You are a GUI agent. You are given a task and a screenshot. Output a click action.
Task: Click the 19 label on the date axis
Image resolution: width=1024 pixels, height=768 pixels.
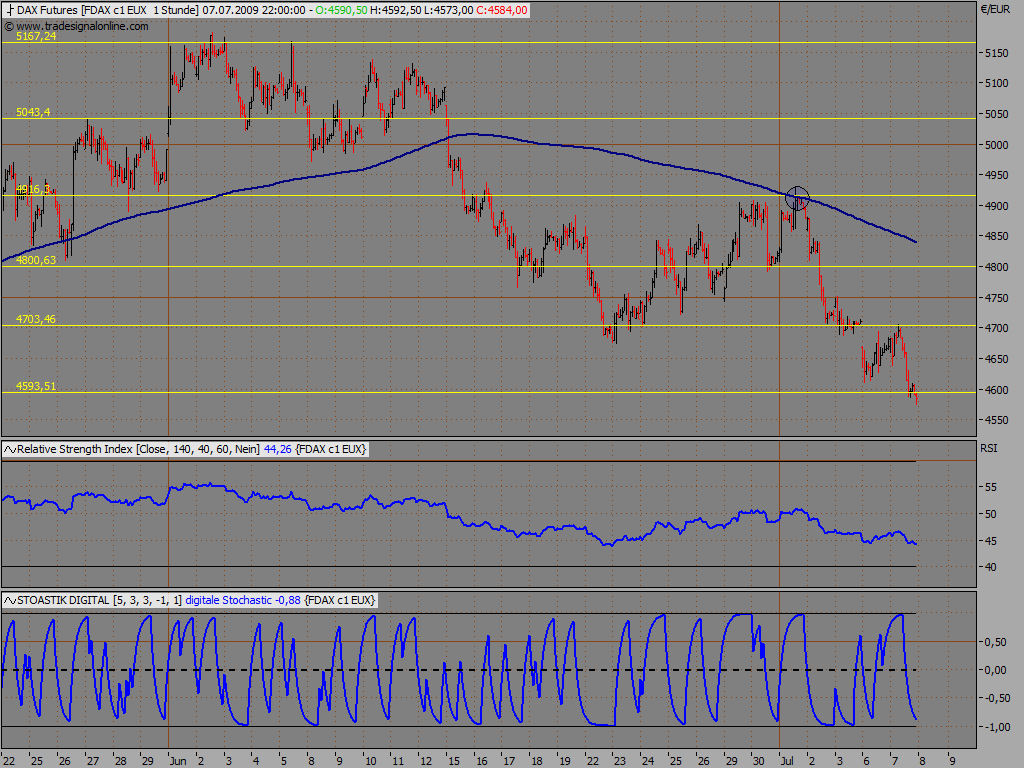(x=565, y=761)
